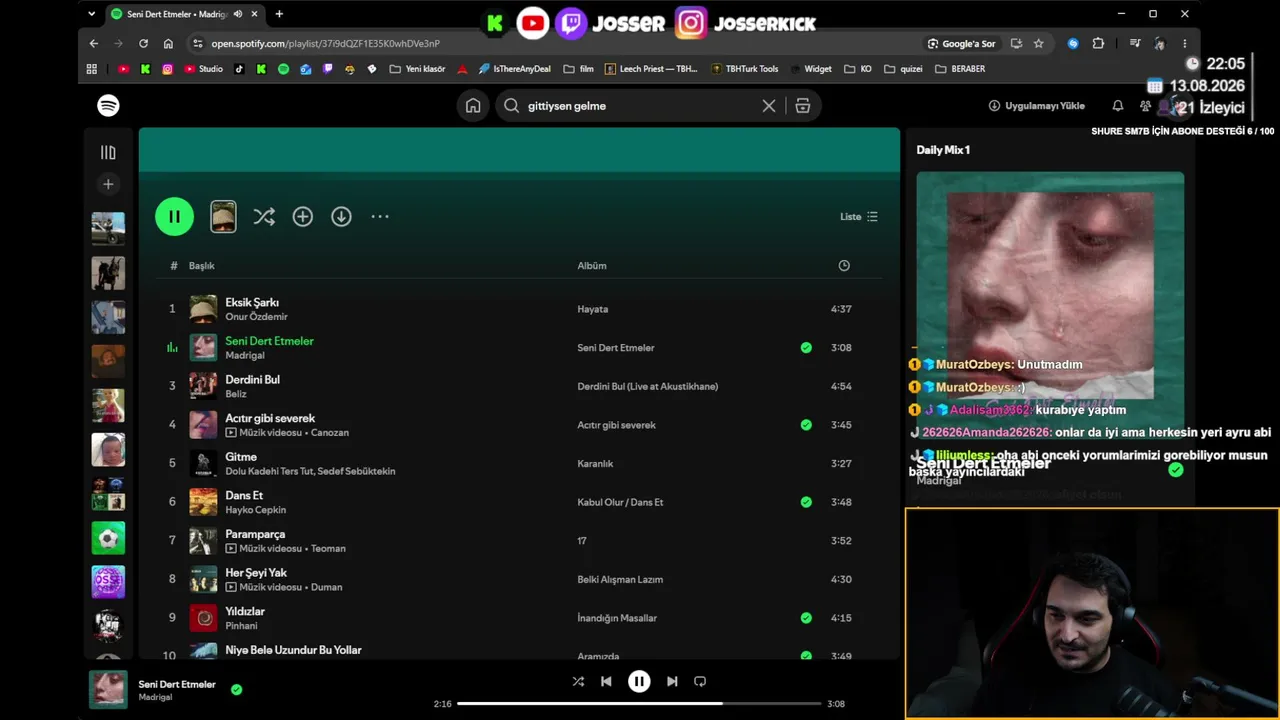This screenshot has width=1280, height=720.
Task: Open album 'Derdini Bul (Live at Akustikhane)'
Action: tap(648, 386)
